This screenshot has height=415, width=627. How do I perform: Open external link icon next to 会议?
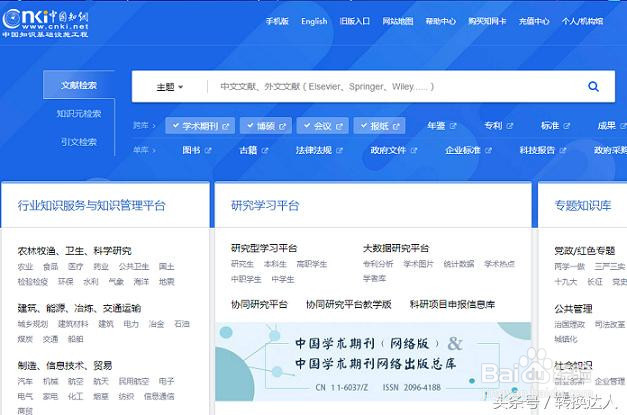pos(339,126)
